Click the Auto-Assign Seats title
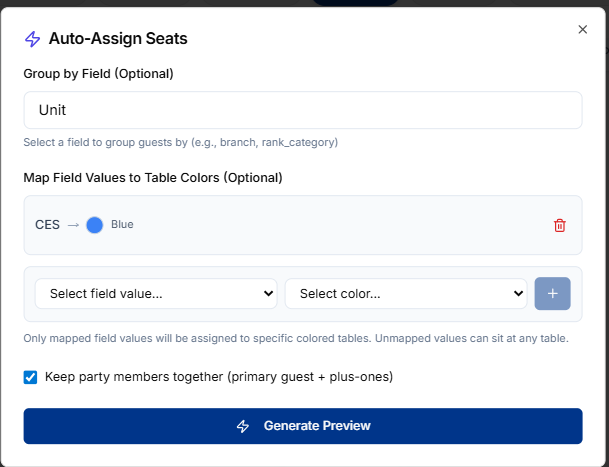 coord(118,38)
